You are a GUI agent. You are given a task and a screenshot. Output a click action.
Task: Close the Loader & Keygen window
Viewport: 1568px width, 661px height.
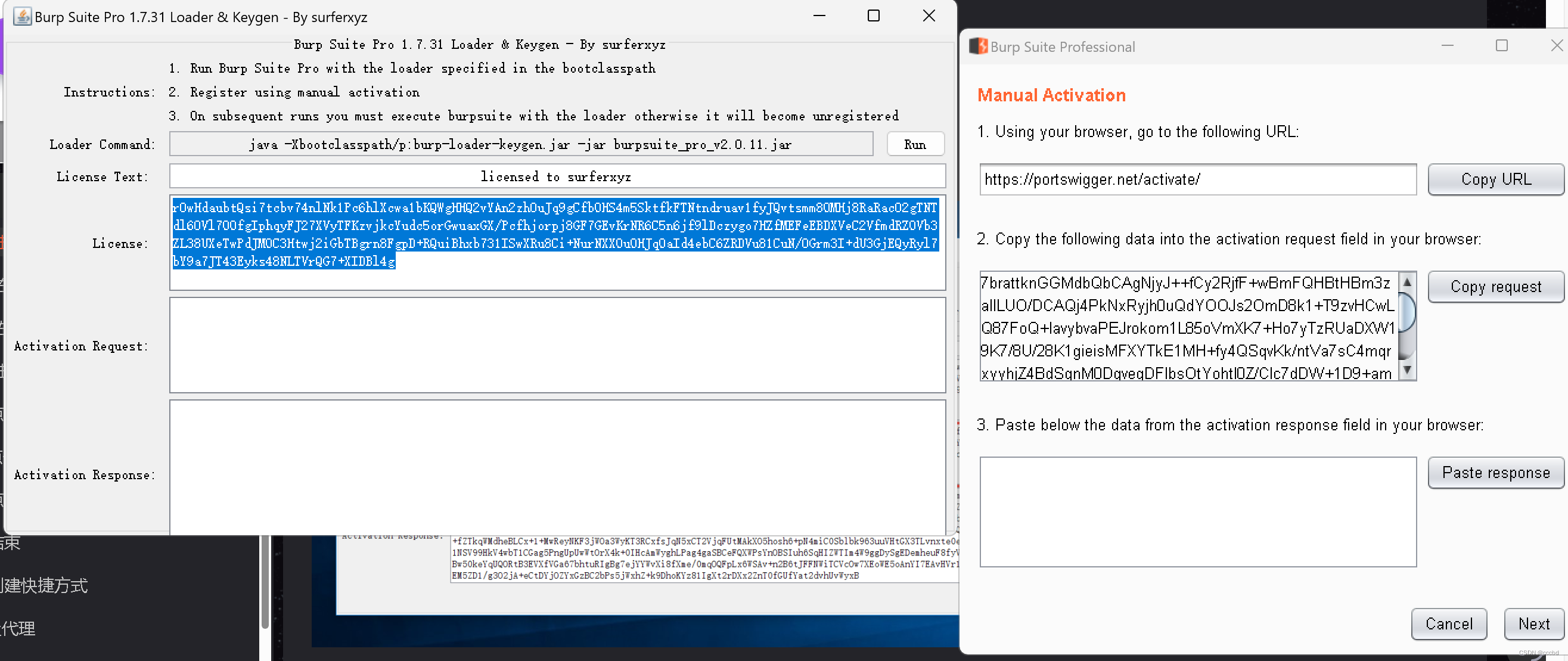click(x=929, y=17)
